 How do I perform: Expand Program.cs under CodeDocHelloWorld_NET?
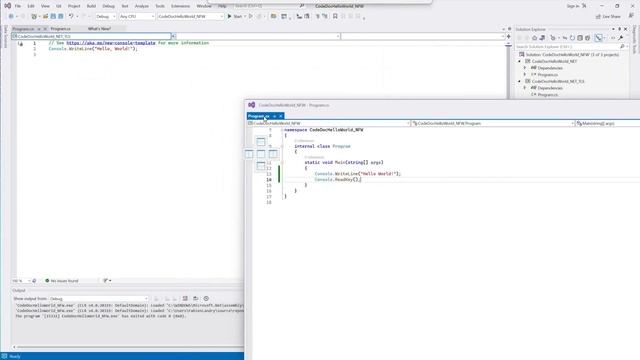pyautogui.click(x=525, y=75)
